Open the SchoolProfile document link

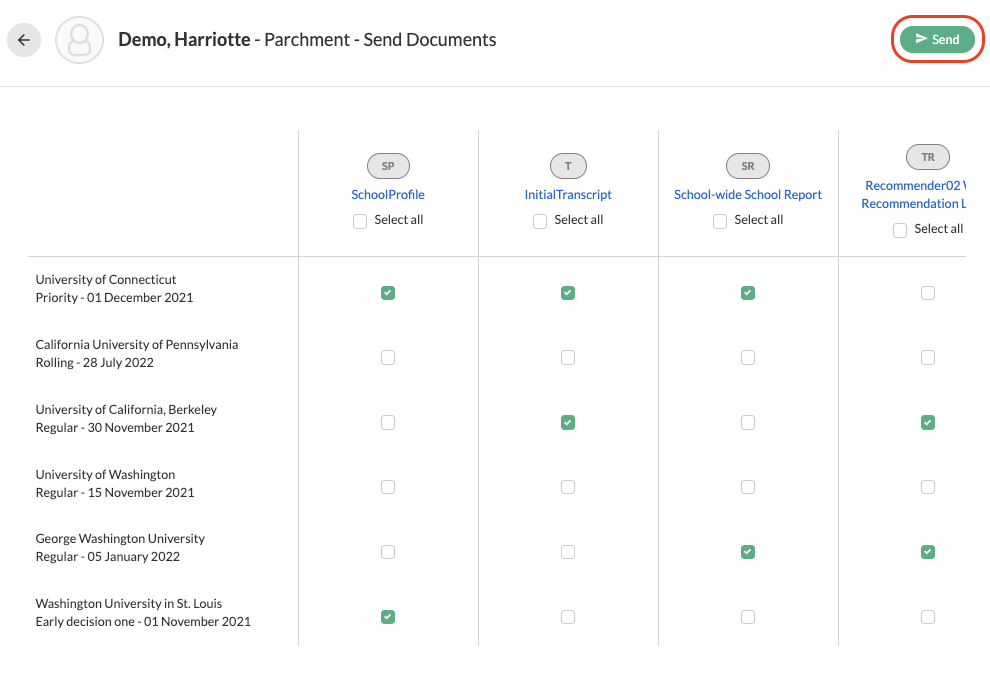pos(388,195)
